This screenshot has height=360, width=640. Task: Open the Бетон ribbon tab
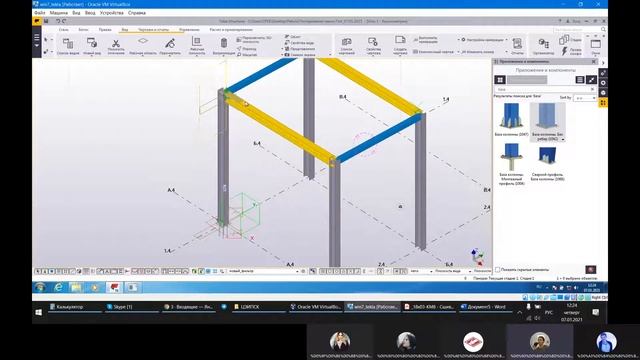pyautogui.click(x=83, y=30)
